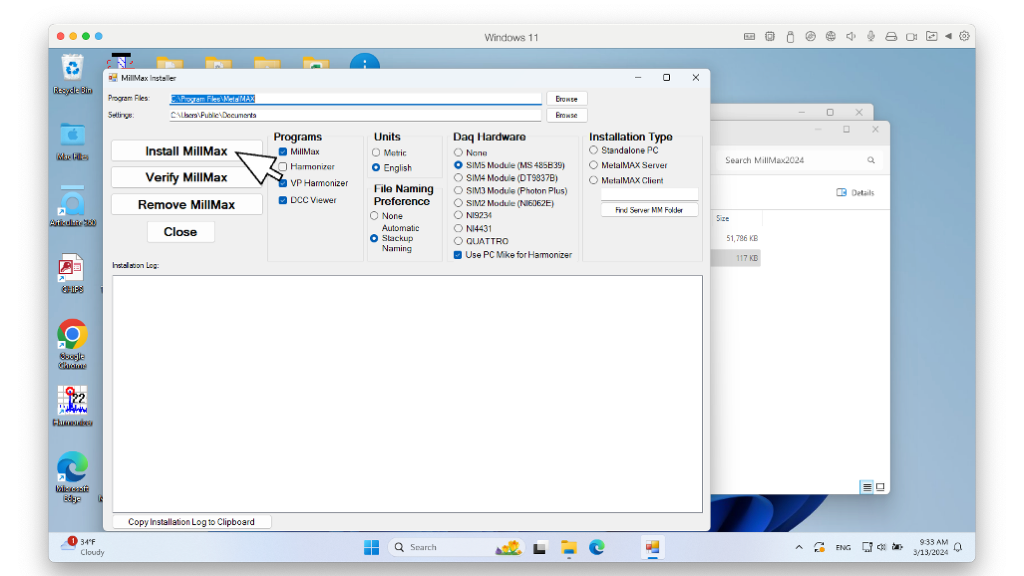1024x576 pixels.
Task: Click the Remove MillMax button
Action: pyautogui.click(x=187, y=204)
